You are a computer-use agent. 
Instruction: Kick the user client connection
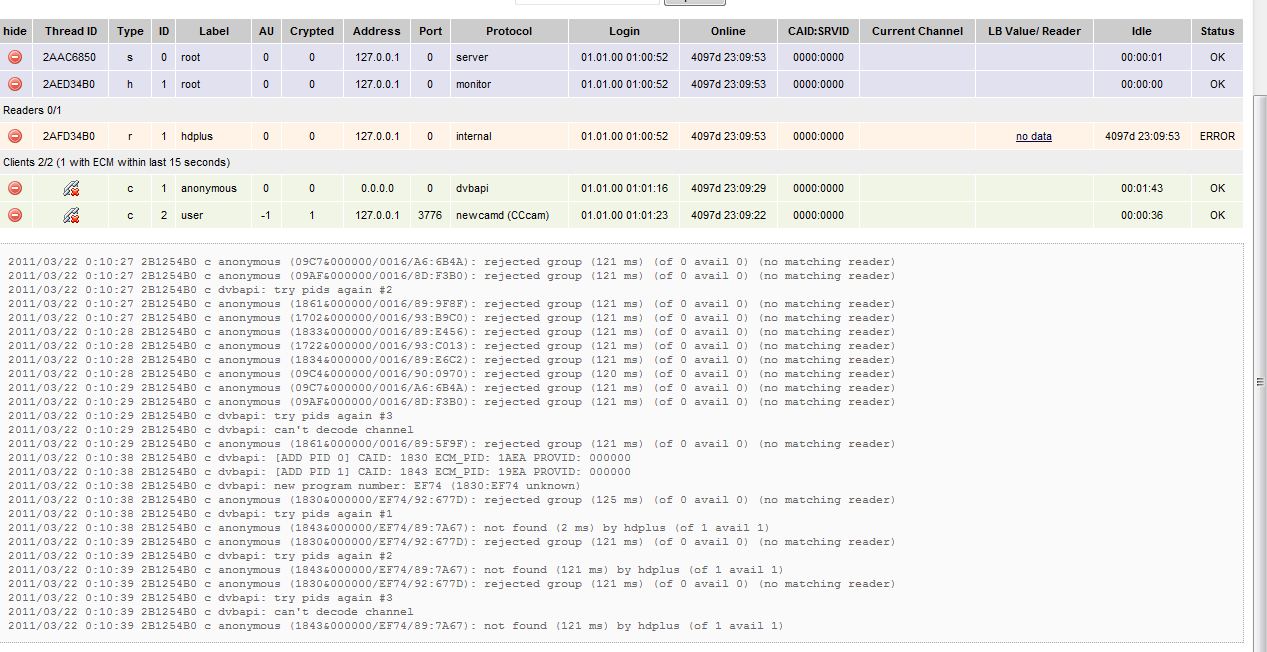[70, 215]
